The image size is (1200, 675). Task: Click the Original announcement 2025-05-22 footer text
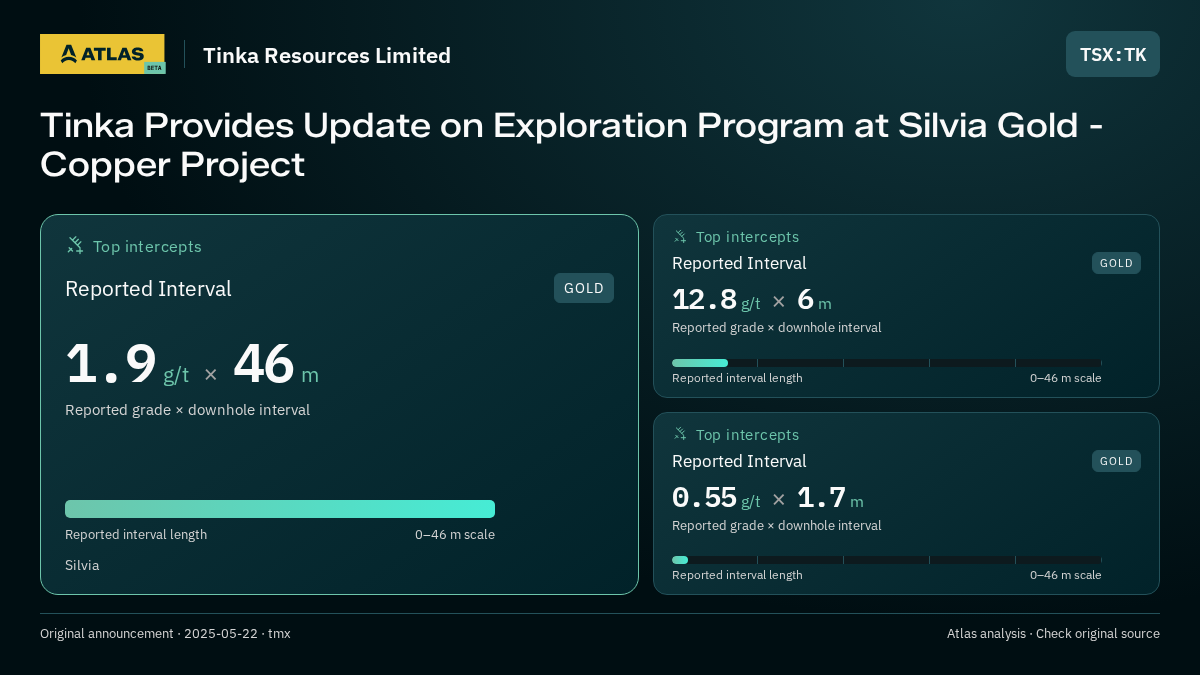pos(165,634)
